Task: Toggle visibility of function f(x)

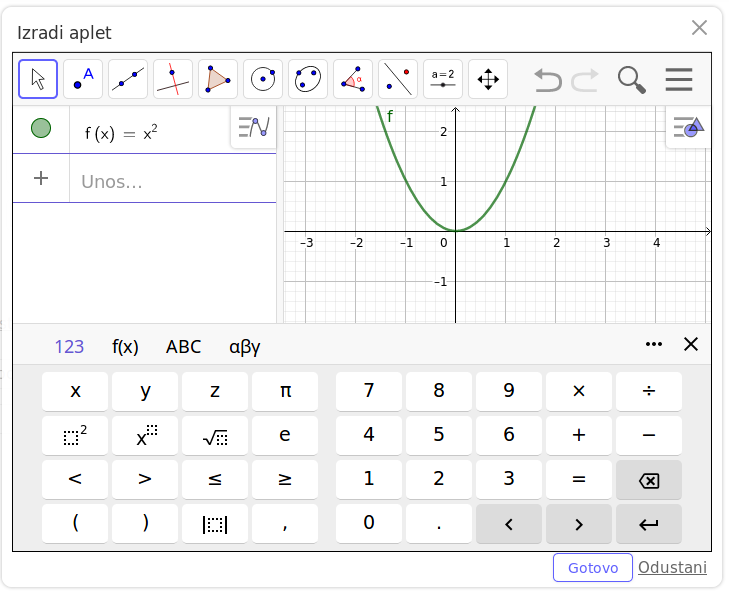Action: [x=41, y=128]
